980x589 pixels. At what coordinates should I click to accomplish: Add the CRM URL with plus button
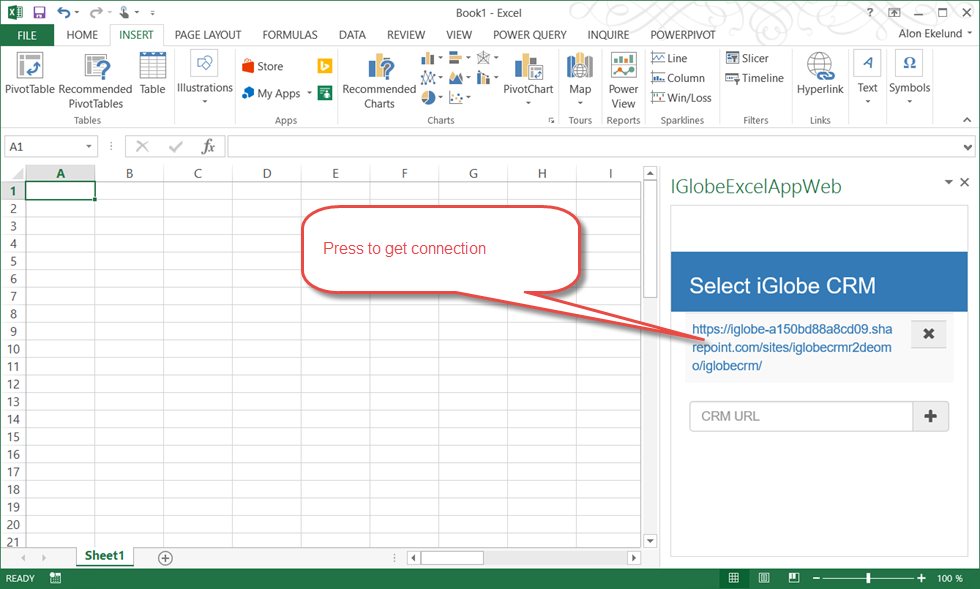931,416
